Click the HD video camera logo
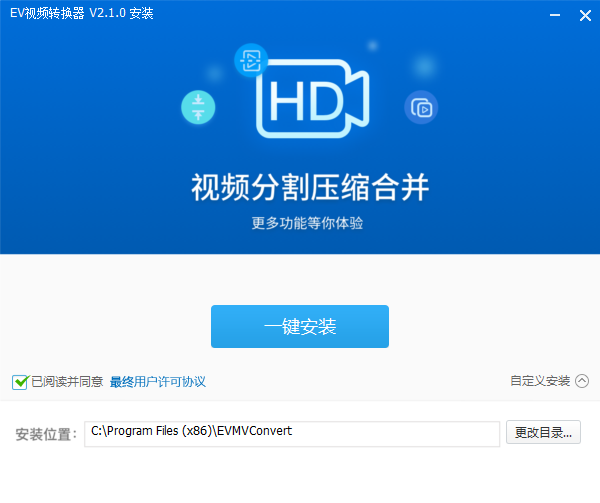Image resolution: width=600 pixels, height=503 pixels. tap(313, 99)
